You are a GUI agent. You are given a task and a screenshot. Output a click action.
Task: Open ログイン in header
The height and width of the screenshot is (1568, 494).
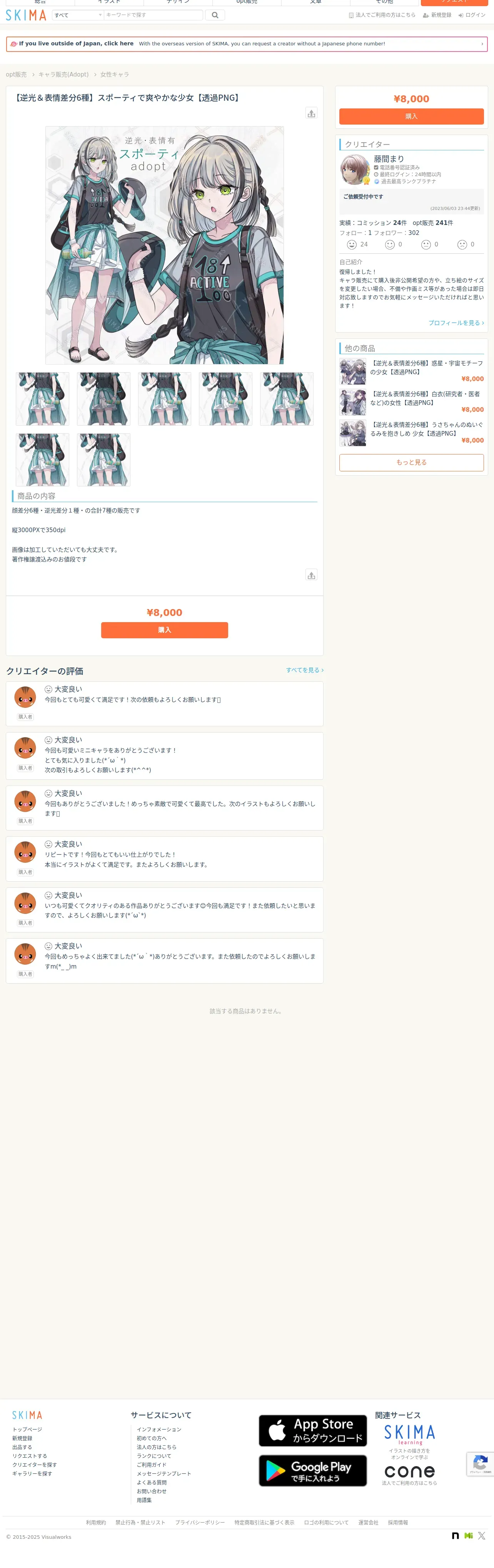(472, 15)
